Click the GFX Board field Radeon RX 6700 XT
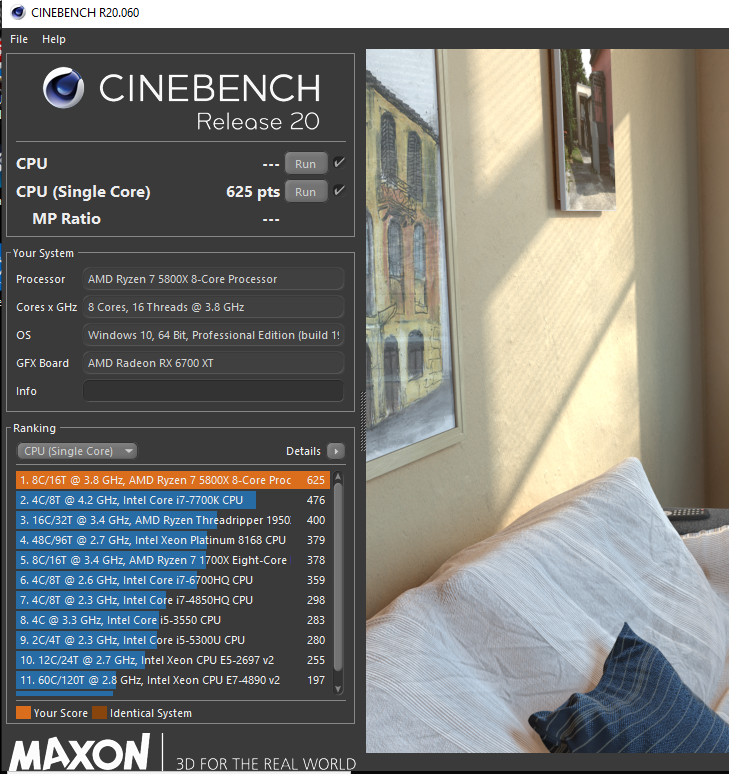729x774 pixels. (x=213, y=363)
